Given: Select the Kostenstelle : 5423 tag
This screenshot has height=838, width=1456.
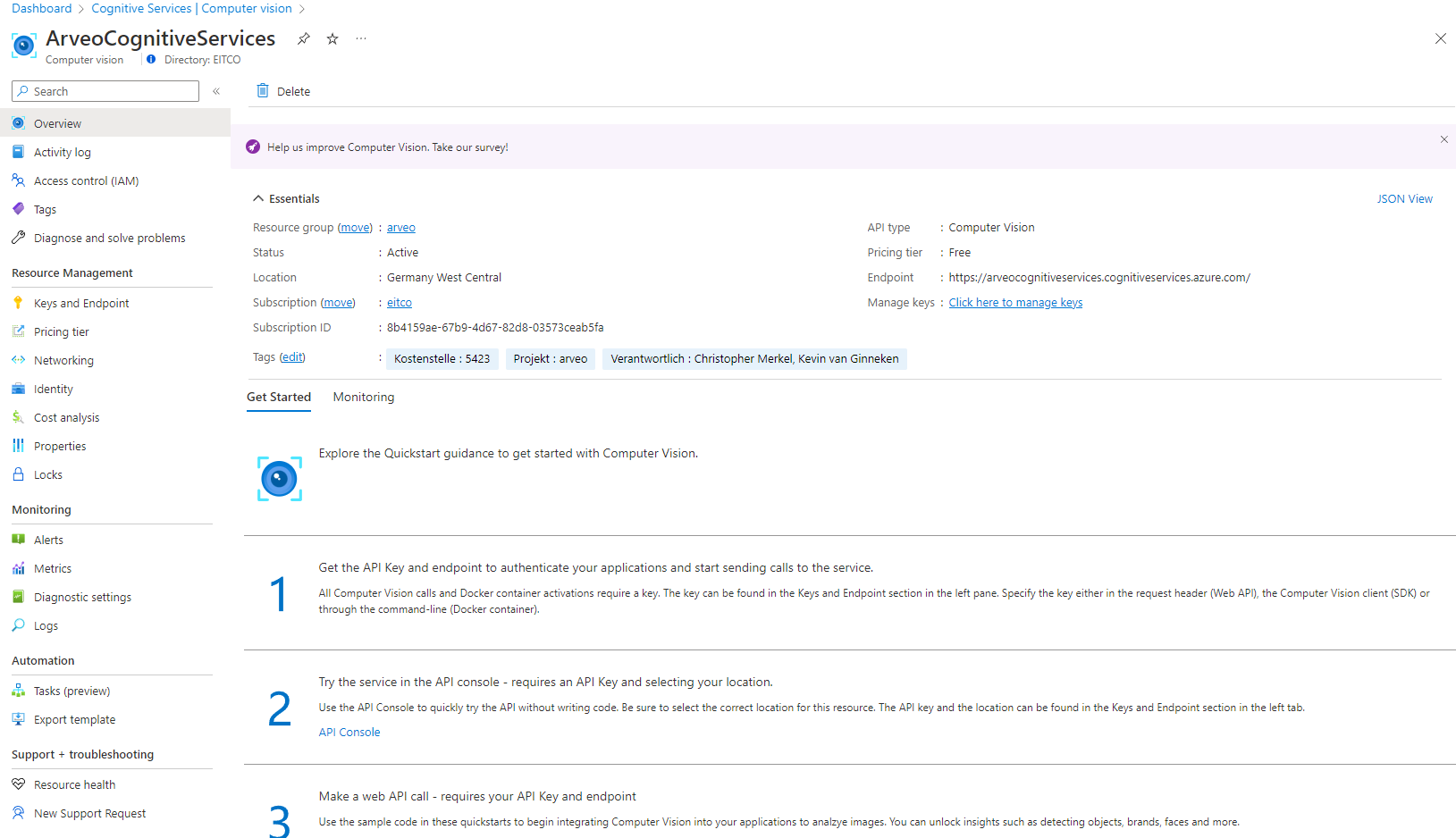Looking at the screenshot, I should click(x=442, y=358).
